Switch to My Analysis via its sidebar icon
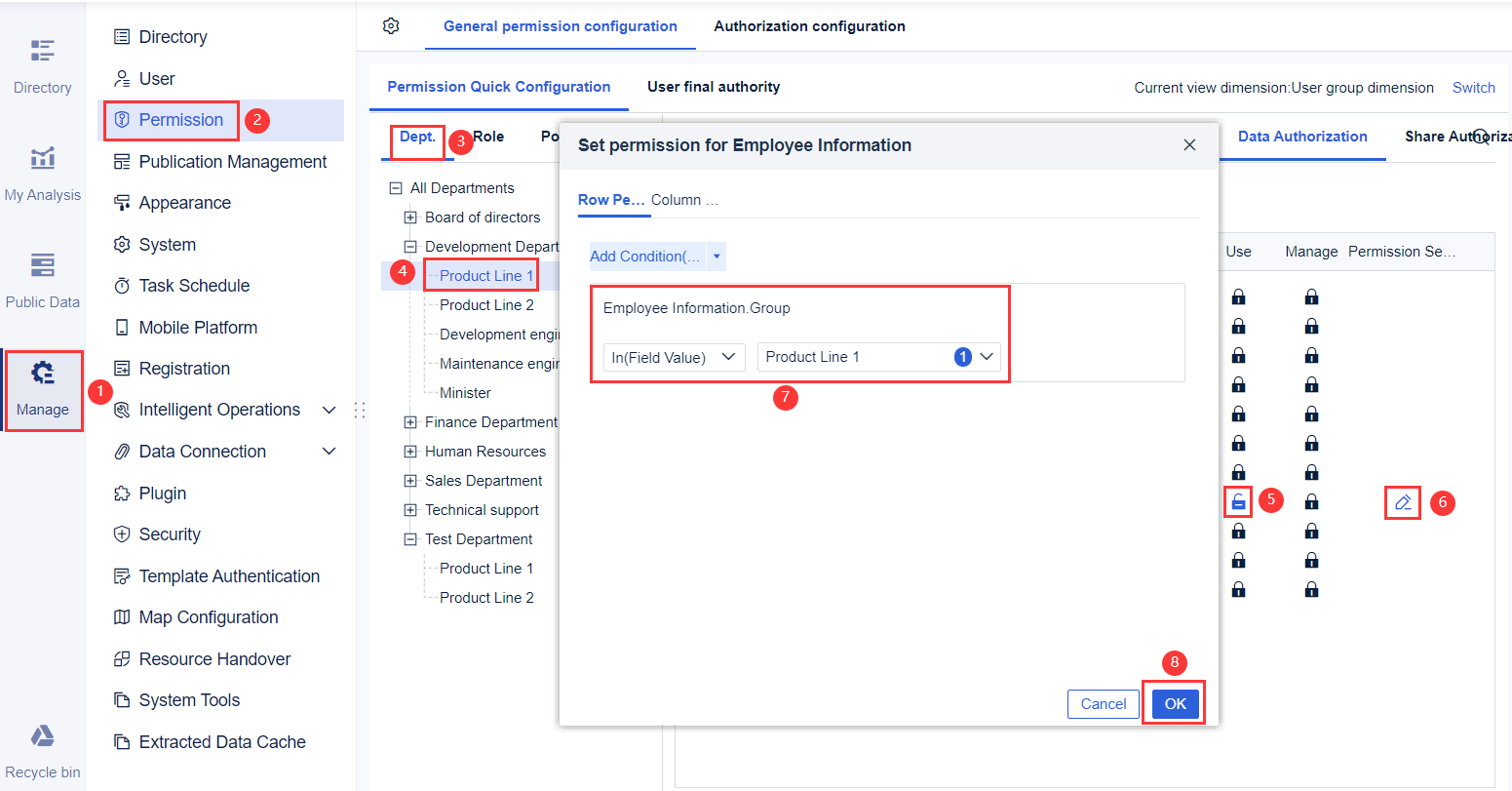Image resolution: width=1512 pixels, height=791 pixels. tap(43, 168)
